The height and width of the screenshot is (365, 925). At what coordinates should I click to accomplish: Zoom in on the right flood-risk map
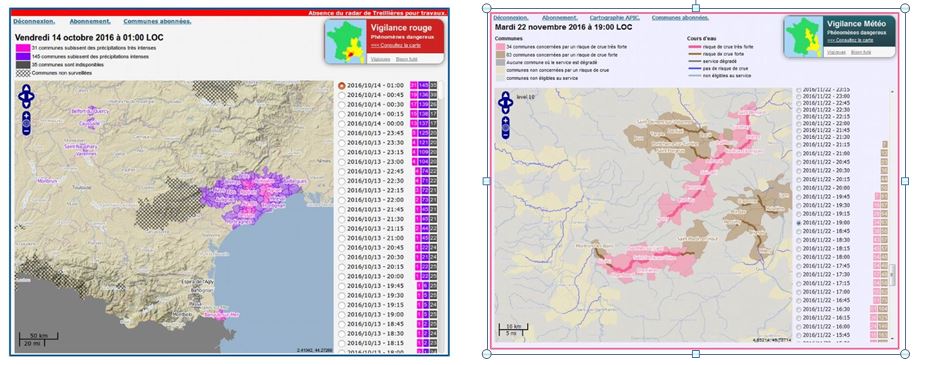click(506, 120)
